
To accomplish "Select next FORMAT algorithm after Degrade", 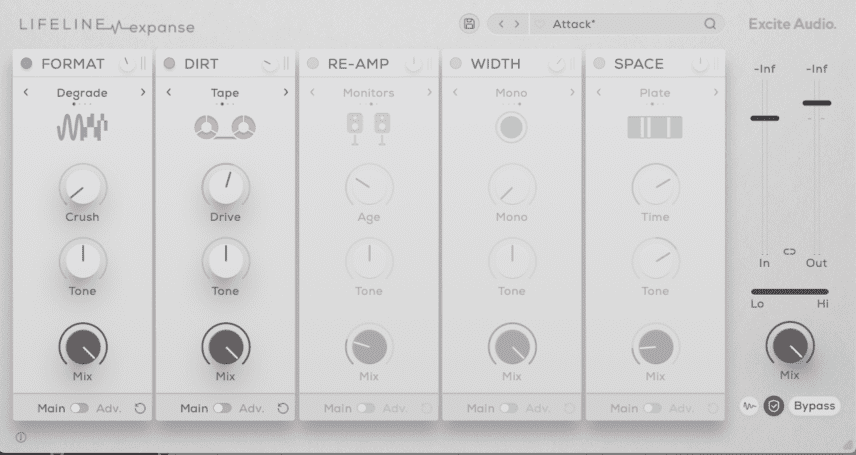I will [143, 92].
